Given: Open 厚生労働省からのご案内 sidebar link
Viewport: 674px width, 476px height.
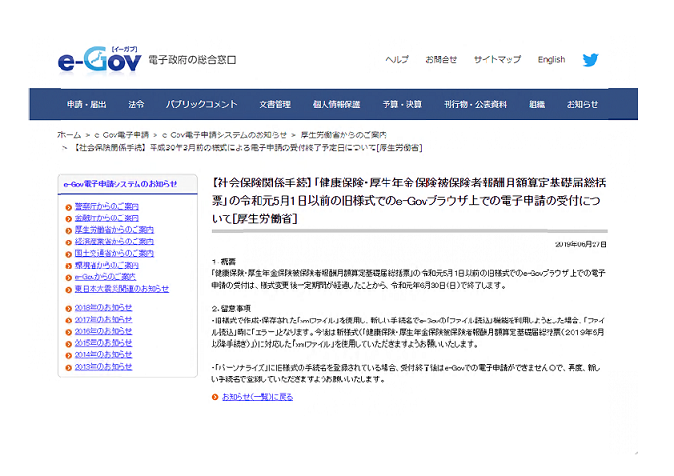Looking at the screenshot, I should 114,229.
